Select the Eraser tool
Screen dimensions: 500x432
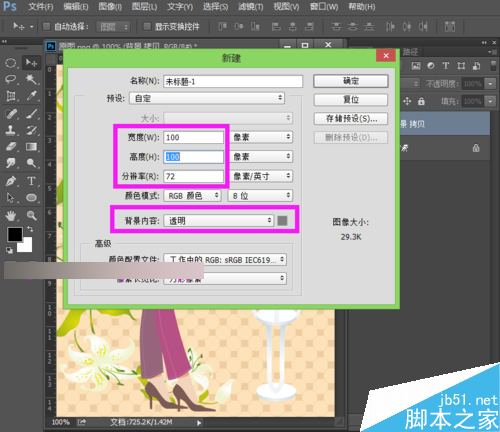pos(11,147)
